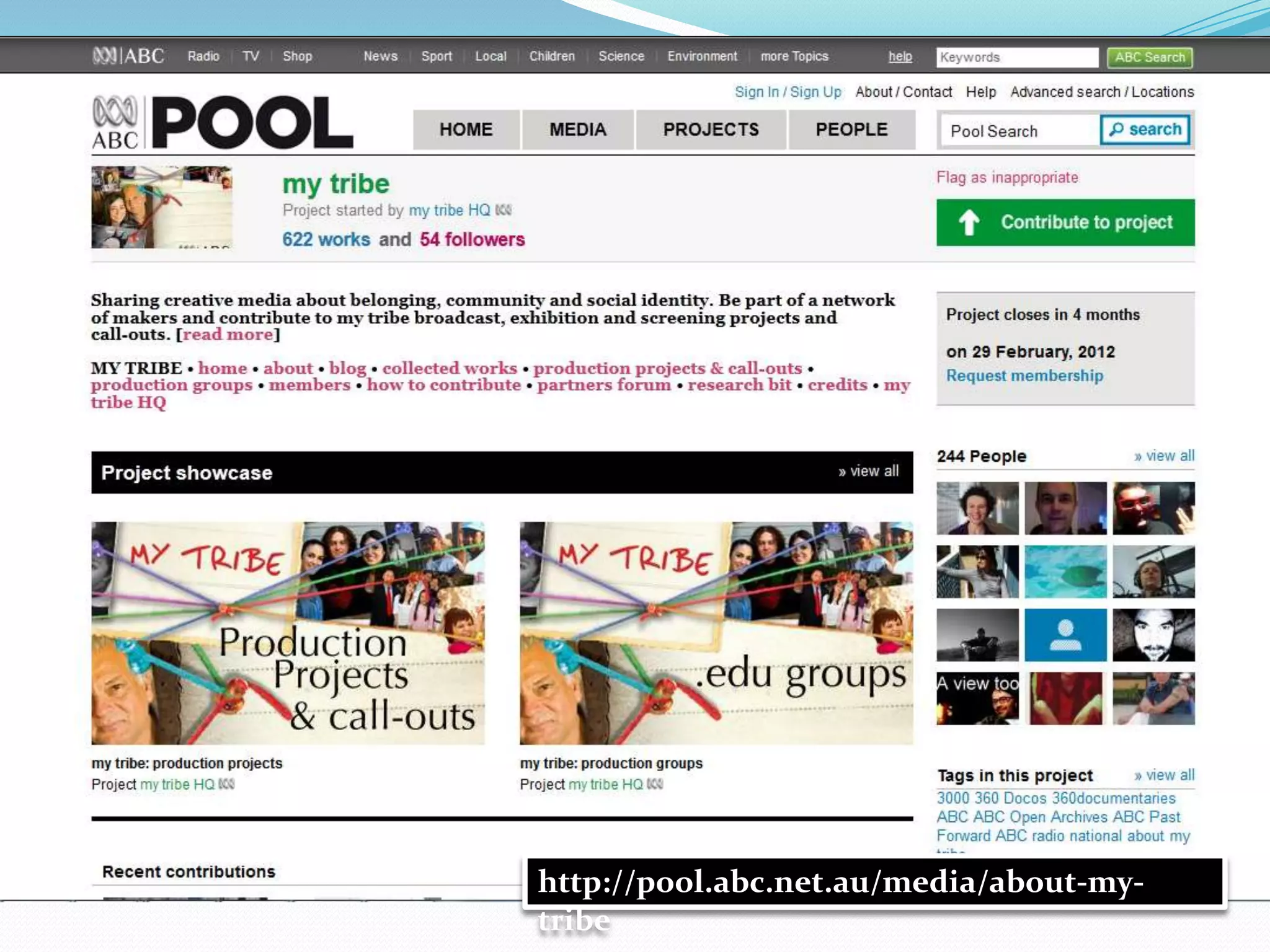
Task: Open the members link
Action: point(309,386)
